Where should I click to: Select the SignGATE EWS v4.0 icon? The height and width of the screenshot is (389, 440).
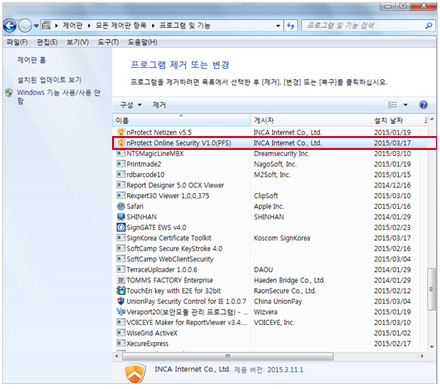pyautogui.click(x=121, y=227)
